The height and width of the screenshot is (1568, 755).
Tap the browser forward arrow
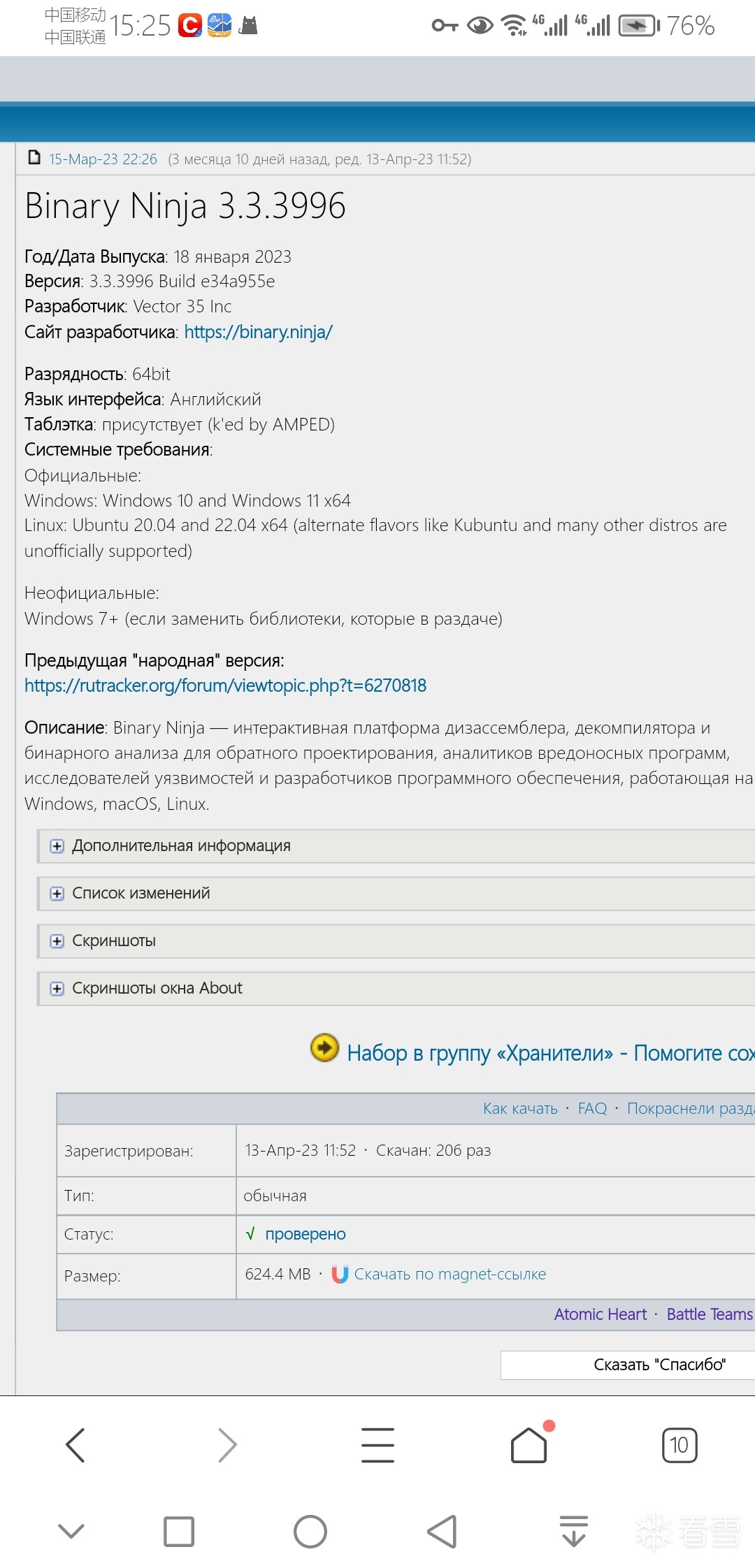pos(227,1445)
